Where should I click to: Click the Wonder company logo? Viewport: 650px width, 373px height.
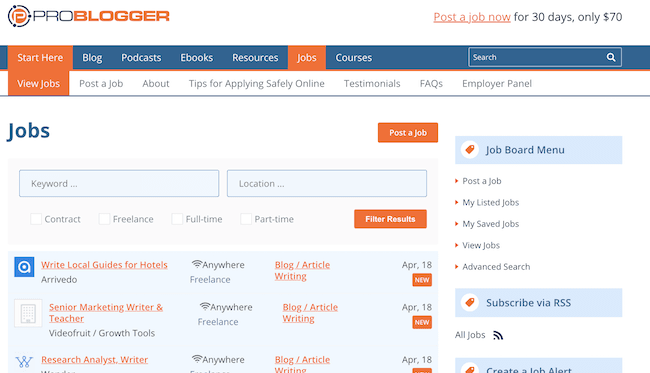point(24,362)
